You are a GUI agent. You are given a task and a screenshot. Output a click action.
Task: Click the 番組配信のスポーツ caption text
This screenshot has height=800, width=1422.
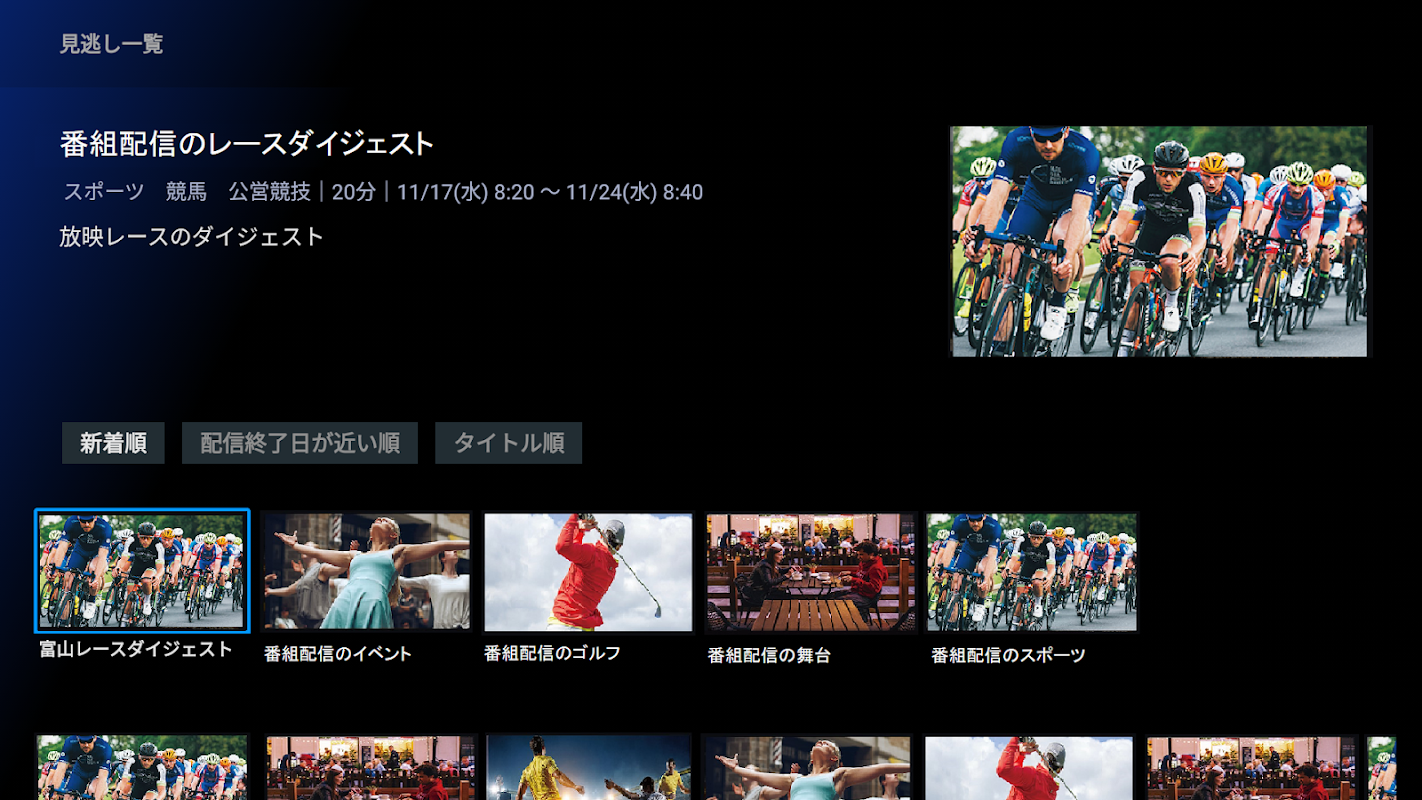(x=1008, y=655)
